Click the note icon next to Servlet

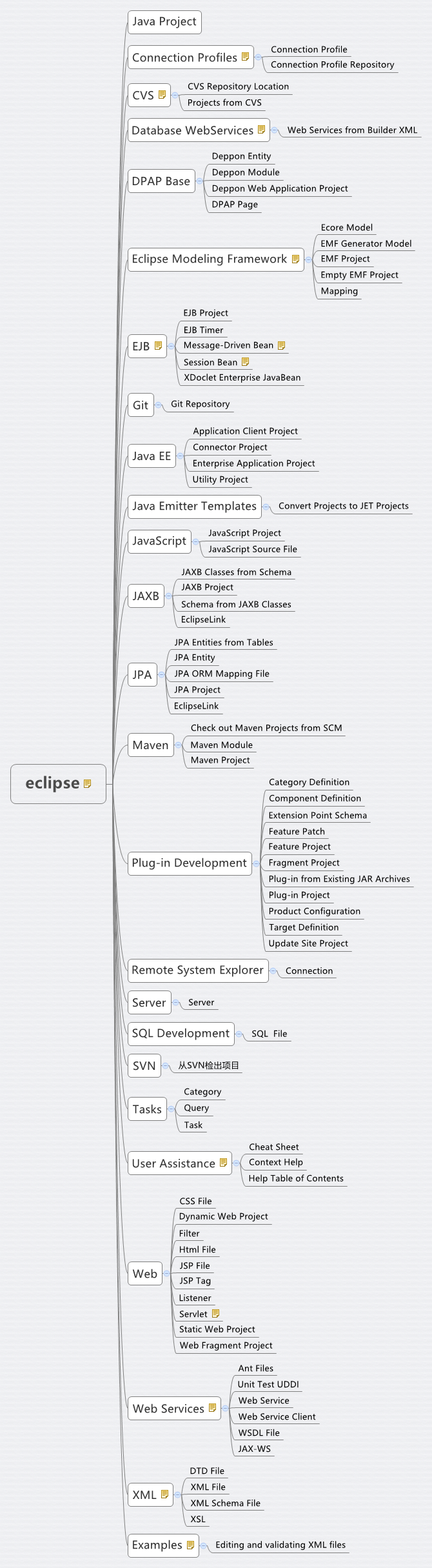[215, 1313]
